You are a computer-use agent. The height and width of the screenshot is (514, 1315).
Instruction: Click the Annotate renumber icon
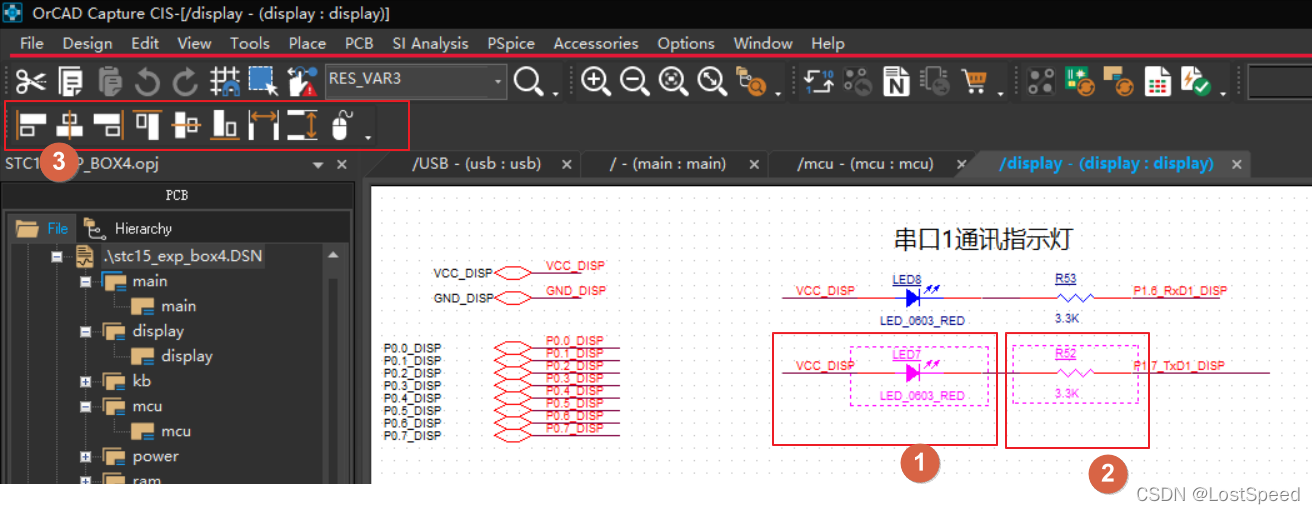(819, 81)
